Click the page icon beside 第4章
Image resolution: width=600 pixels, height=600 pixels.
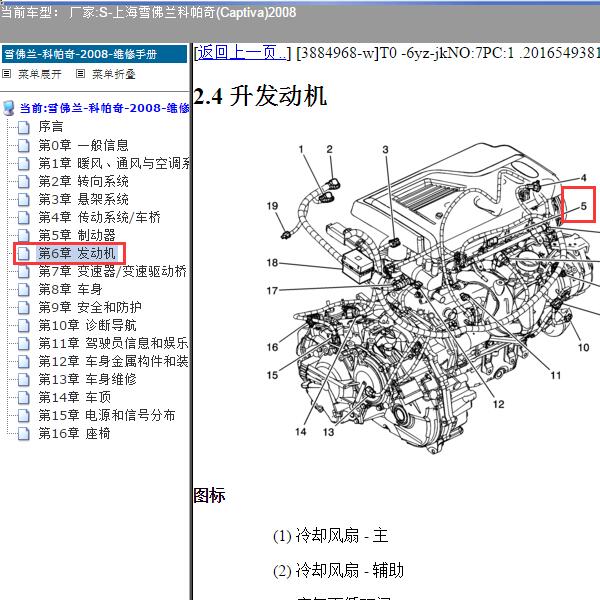[24, 217]
